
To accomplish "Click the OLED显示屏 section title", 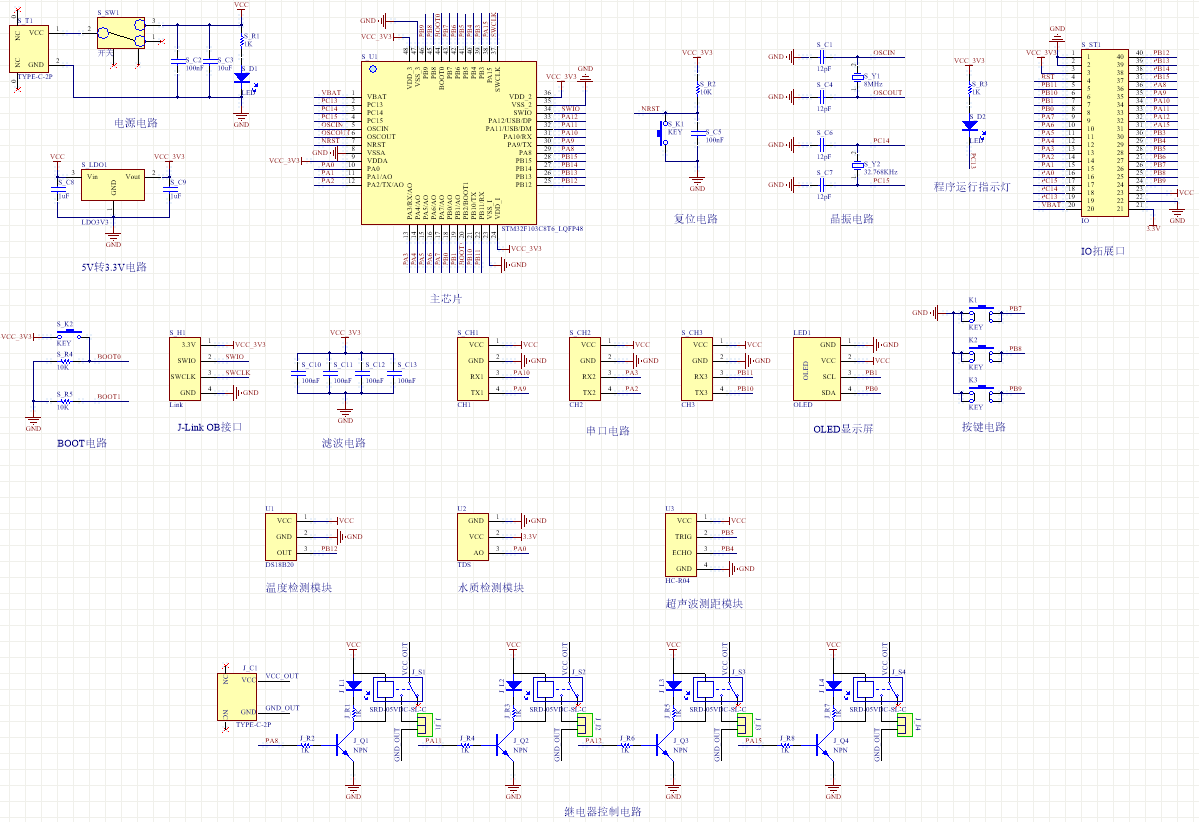I will (x=843, y=429).
